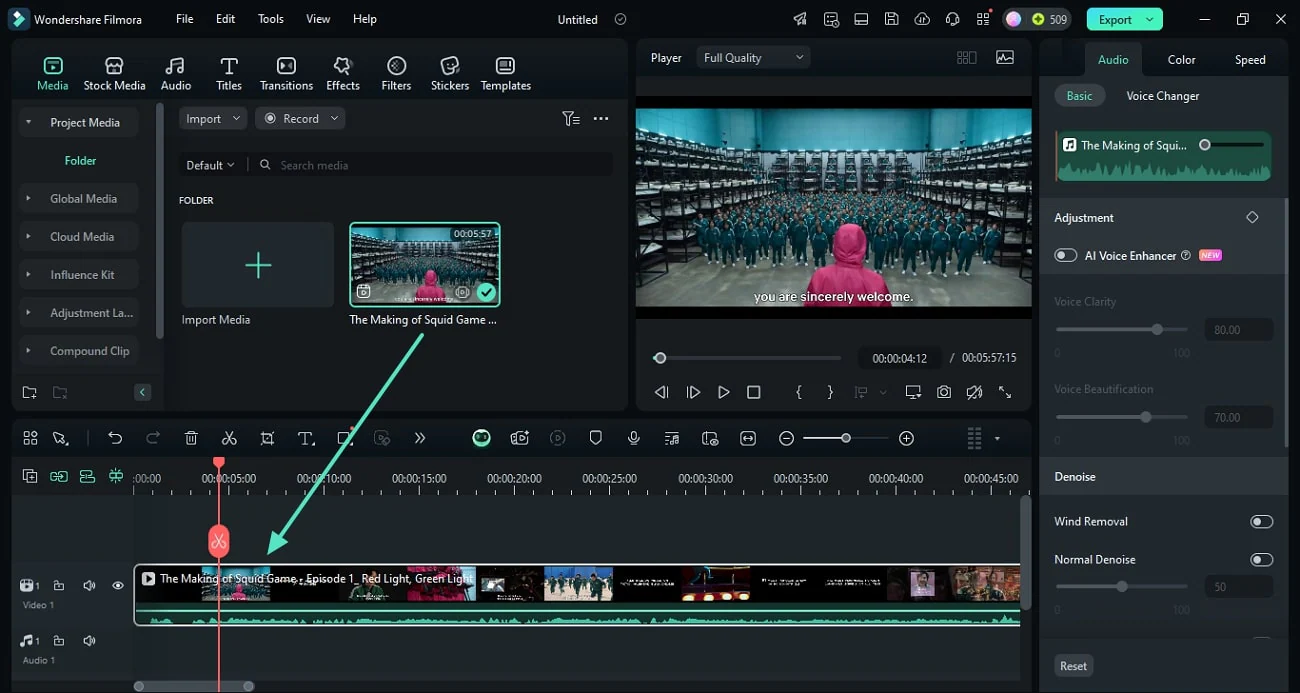
Task: Click Import Media tile
Action: pos(258,265)
